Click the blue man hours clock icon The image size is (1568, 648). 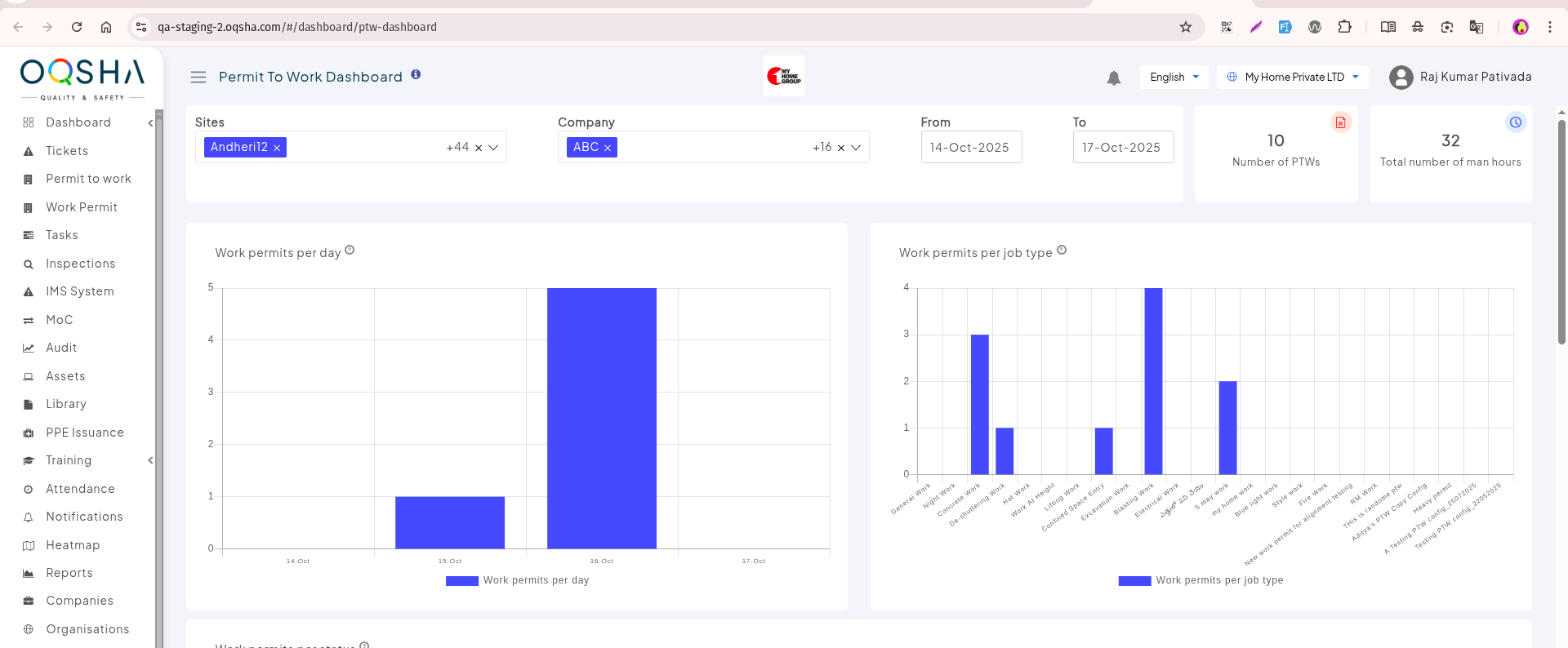pyautogui.click(x=1515, y=122)
